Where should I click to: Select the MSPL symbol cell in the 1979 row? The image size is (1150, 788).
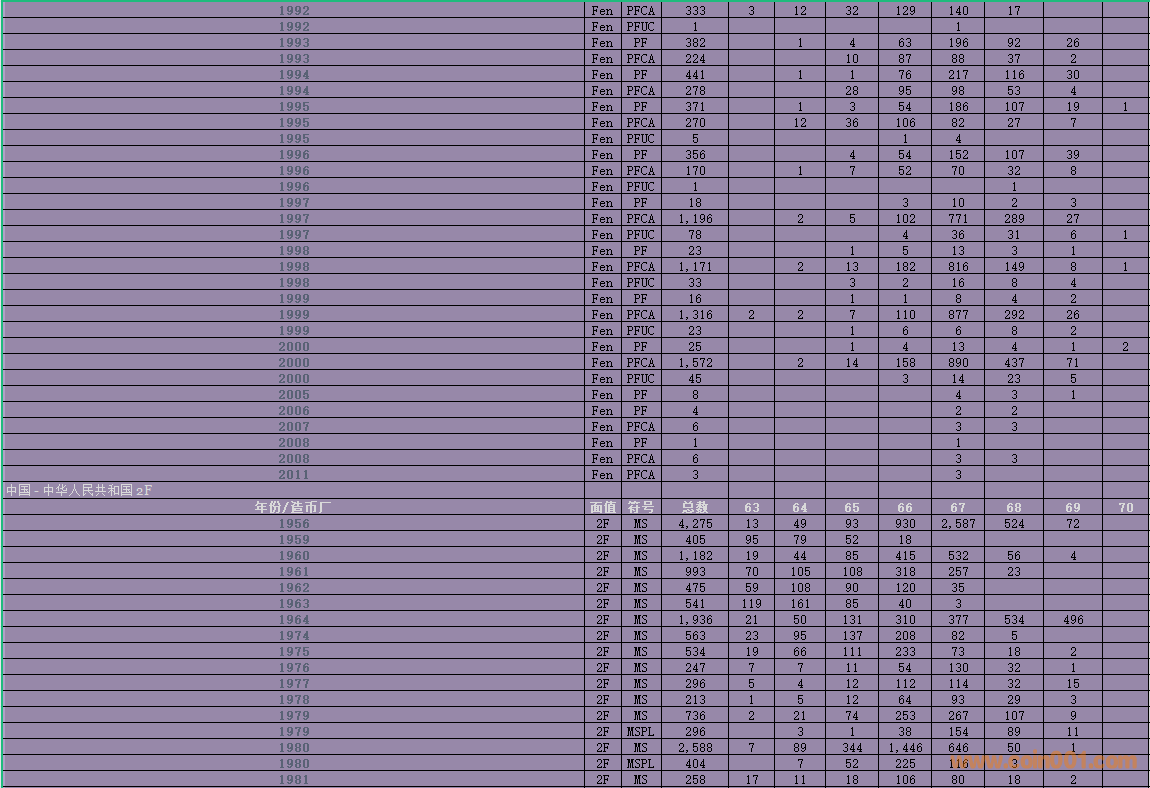coord(640,731)
